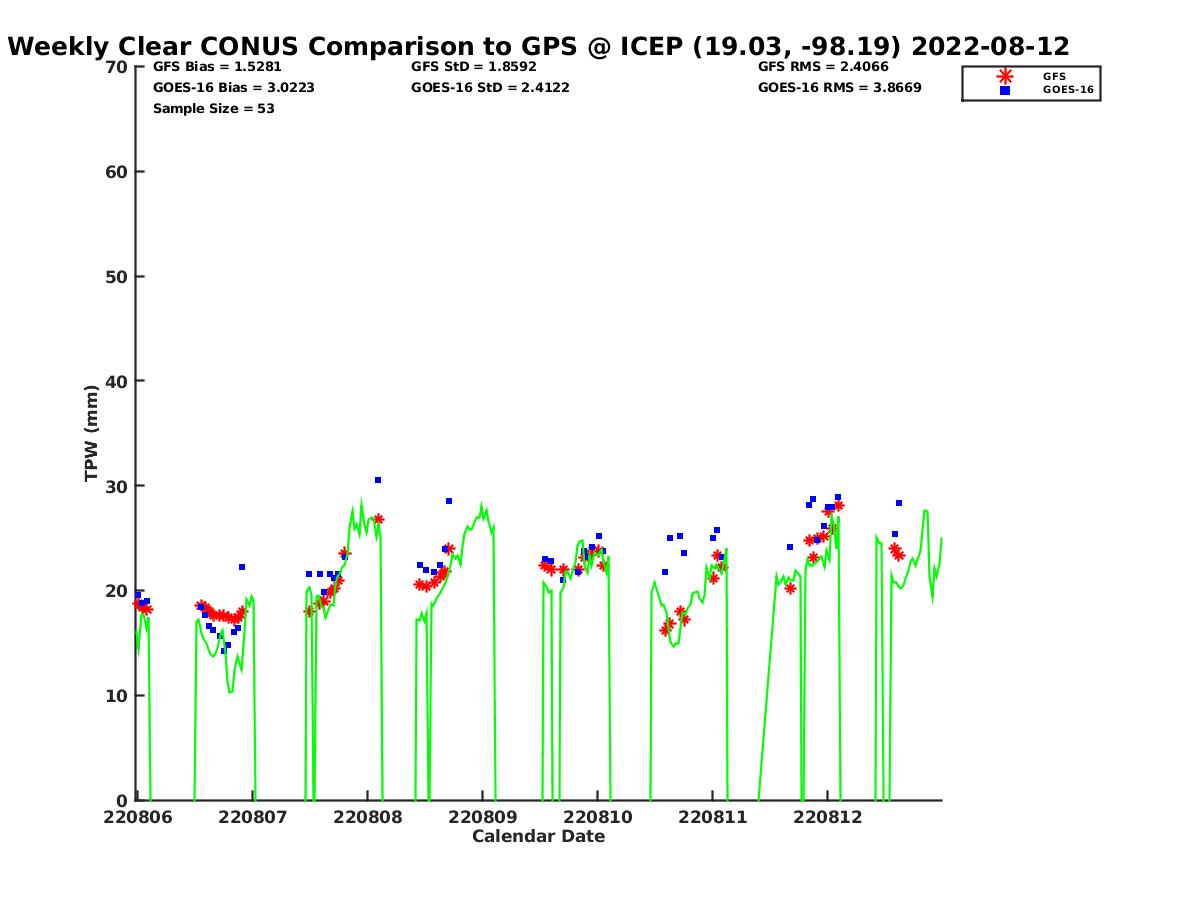1200x900 pixels.
Task: Select the Sample Size = 53 text
Action: click(x=213, y=109)
